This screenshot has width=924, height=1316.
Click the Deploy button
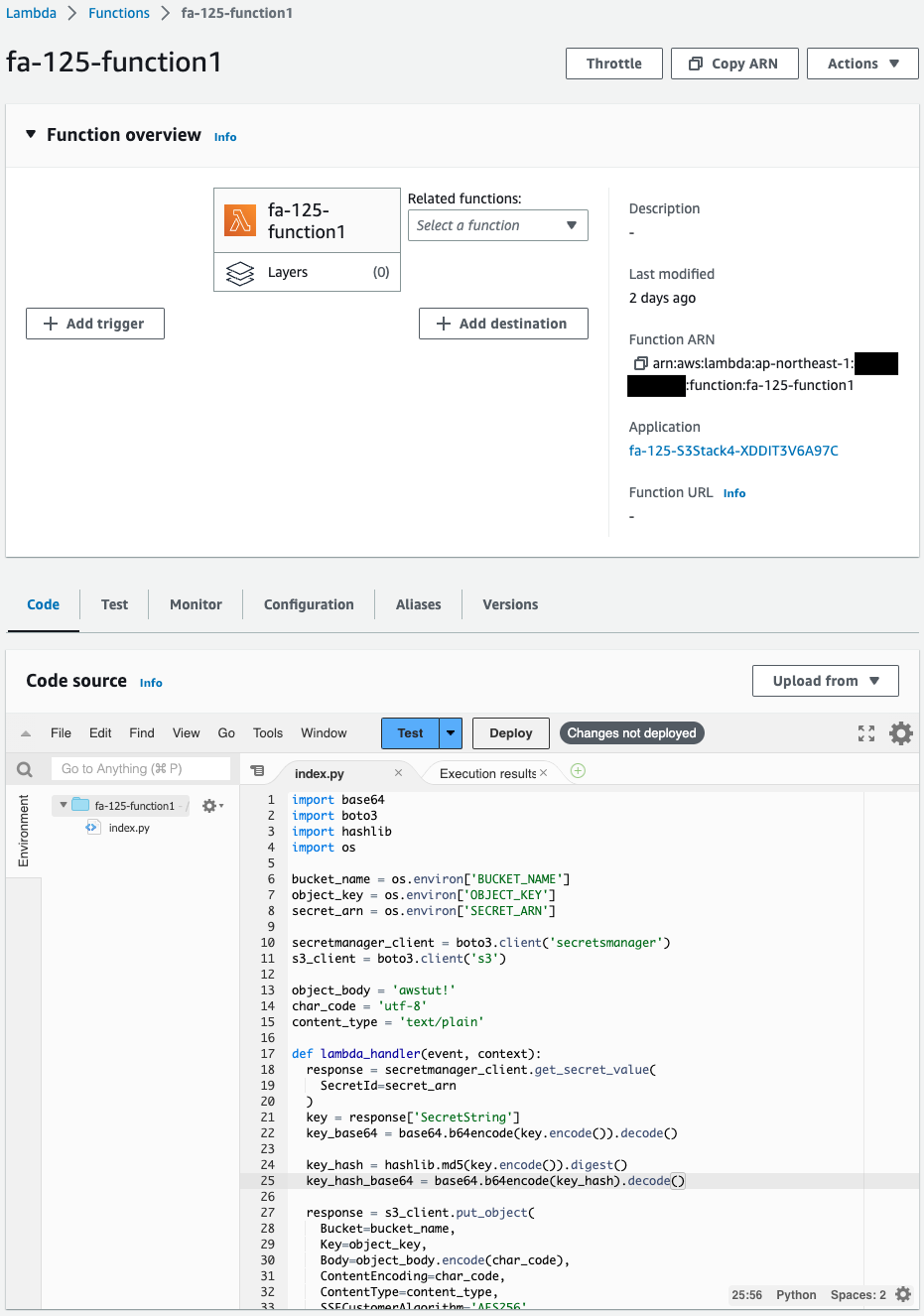[x=510, y=733]
